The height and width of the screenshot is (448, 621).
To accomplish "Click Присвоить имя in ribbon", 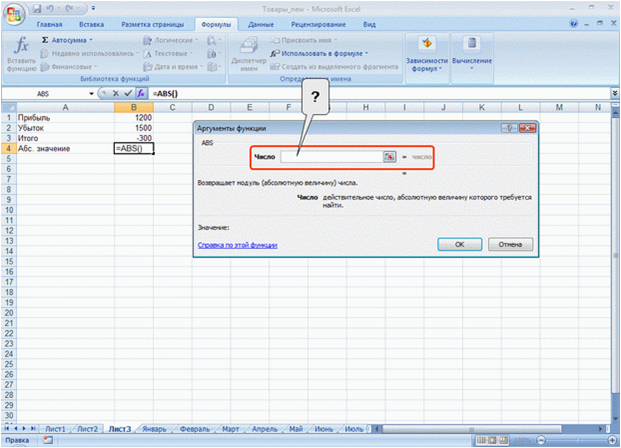I will point(304,40).
